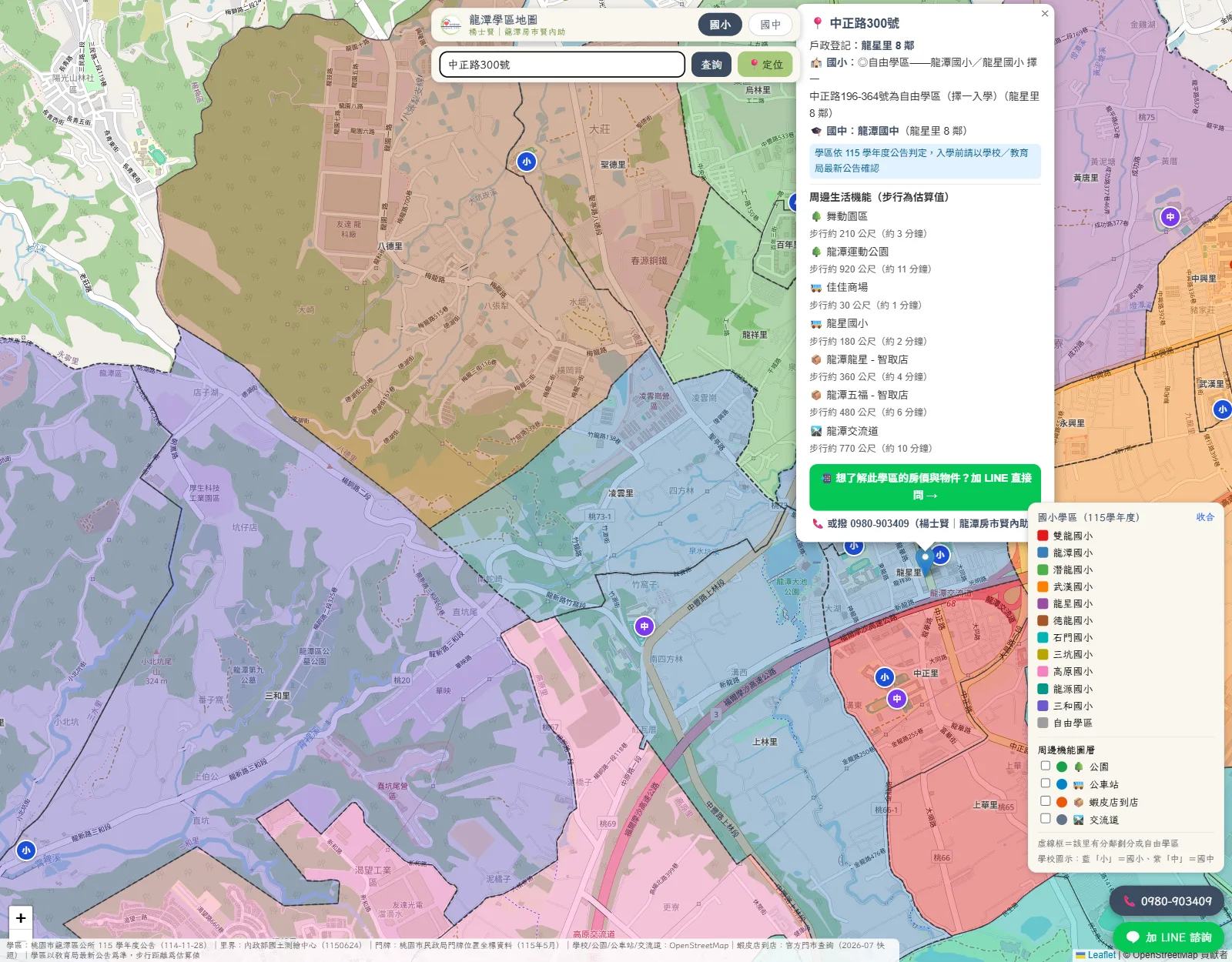Close the 中正路300號 info popup
Image resolution: width=1232 pixels, height=962 pixels.
click(1045, 13)
